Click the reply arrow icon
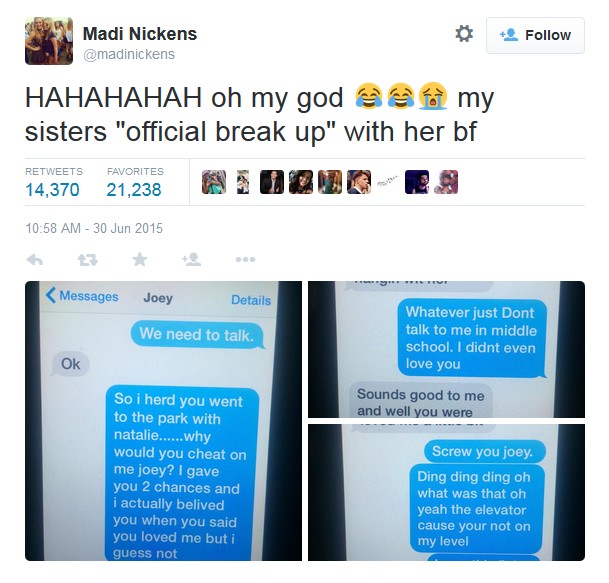The image size is (609, 583). click(x=35, y=259)
